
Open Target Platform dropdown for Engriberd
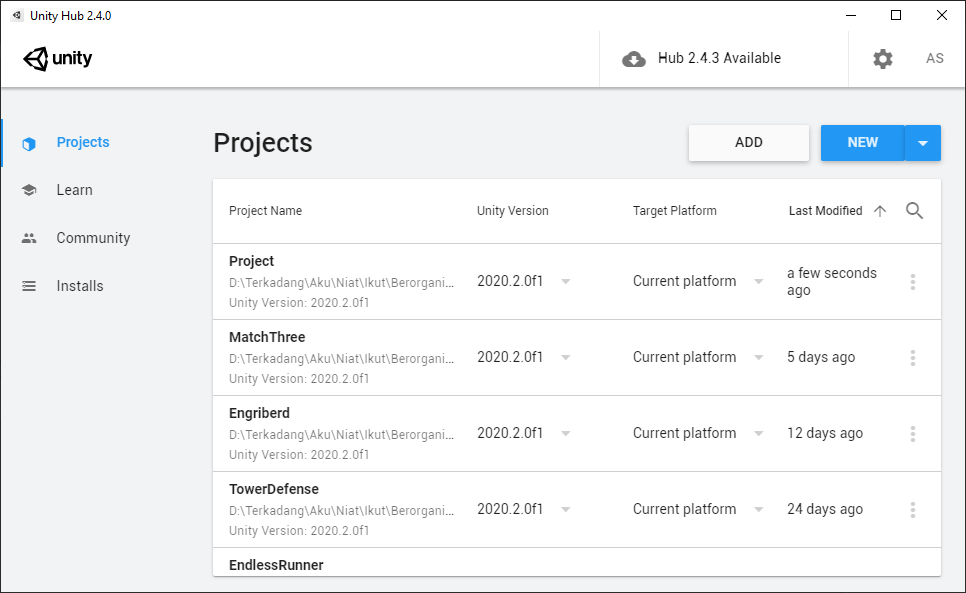click(758, 434)
